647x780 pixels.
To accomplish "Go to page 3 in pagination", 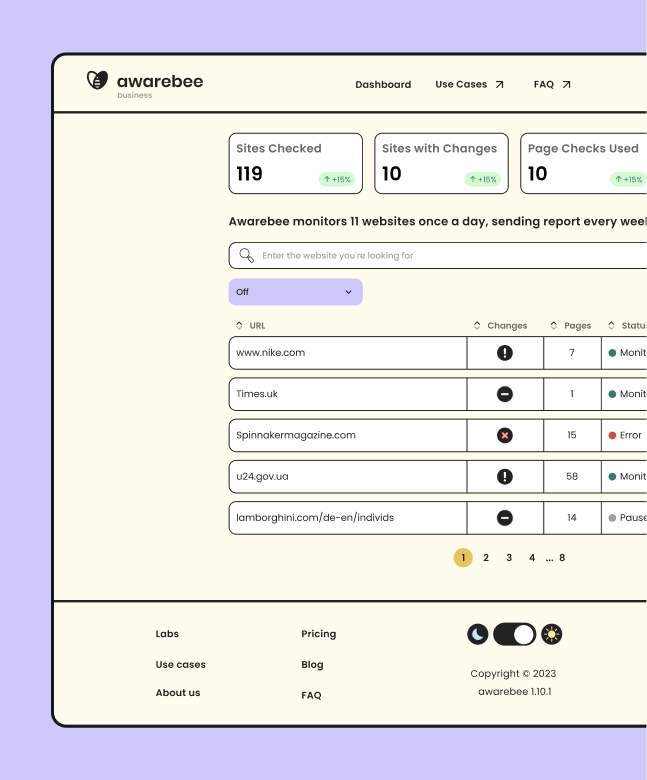I will click(x=509, y=558).
